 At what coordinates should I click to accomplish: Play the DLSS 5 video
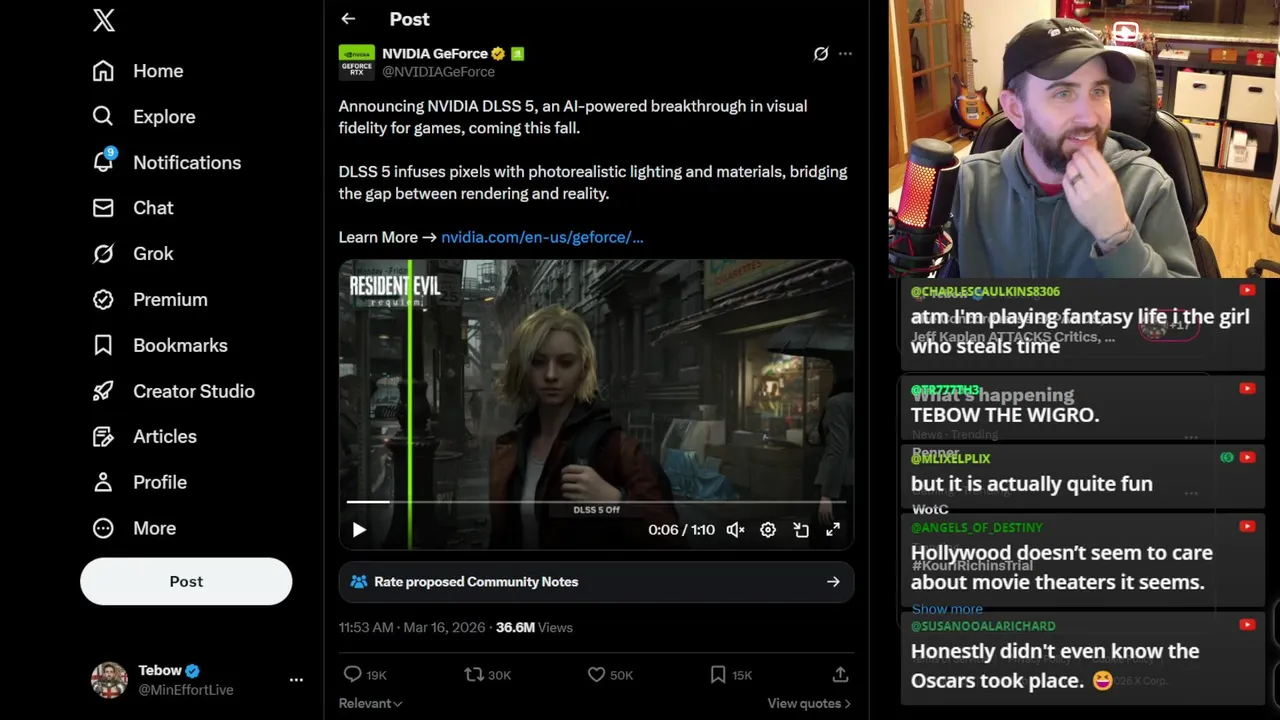point(359,530)
